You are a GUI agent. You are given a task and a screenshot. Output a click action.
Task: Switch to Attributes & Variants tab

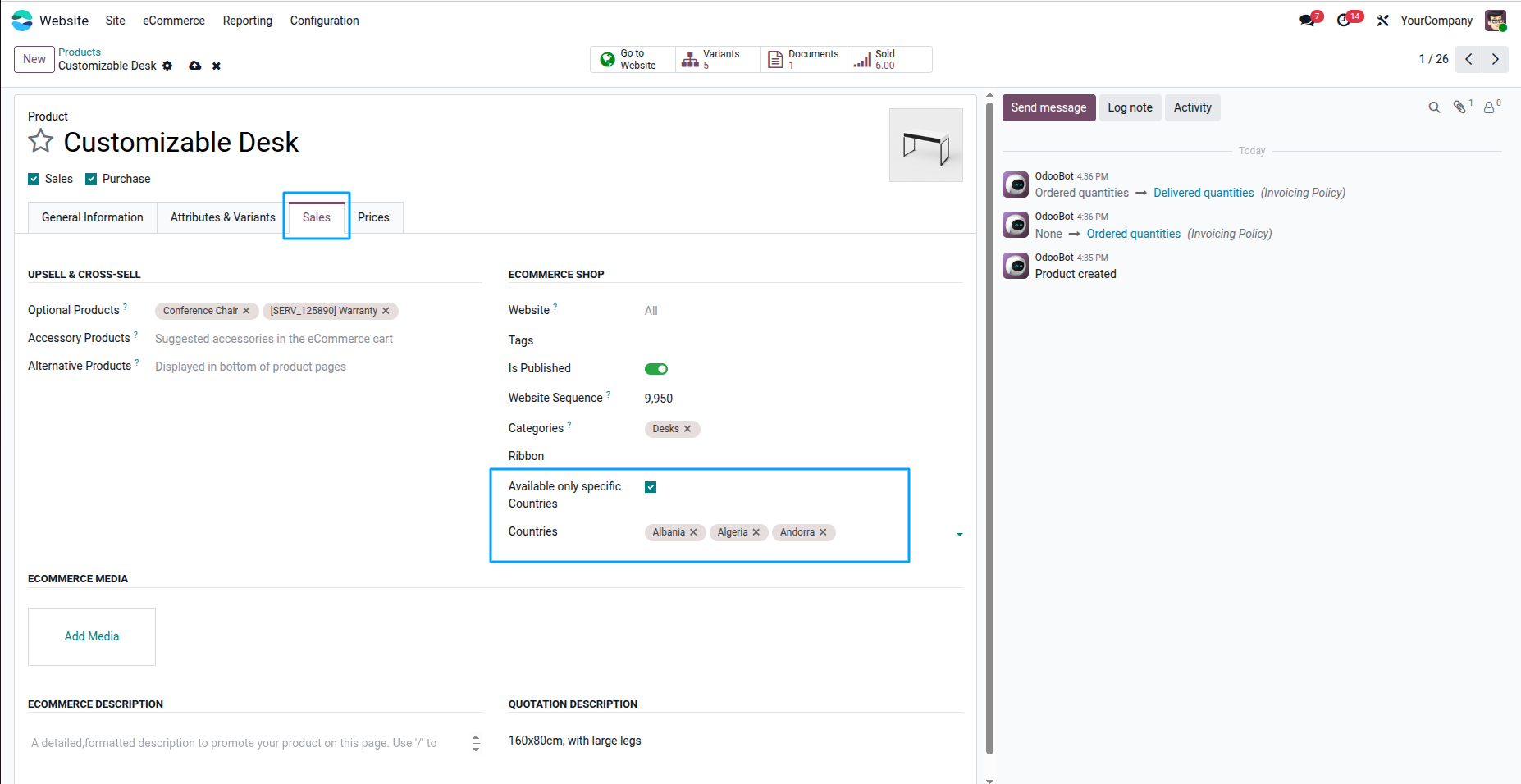click(x=223, y=217)
